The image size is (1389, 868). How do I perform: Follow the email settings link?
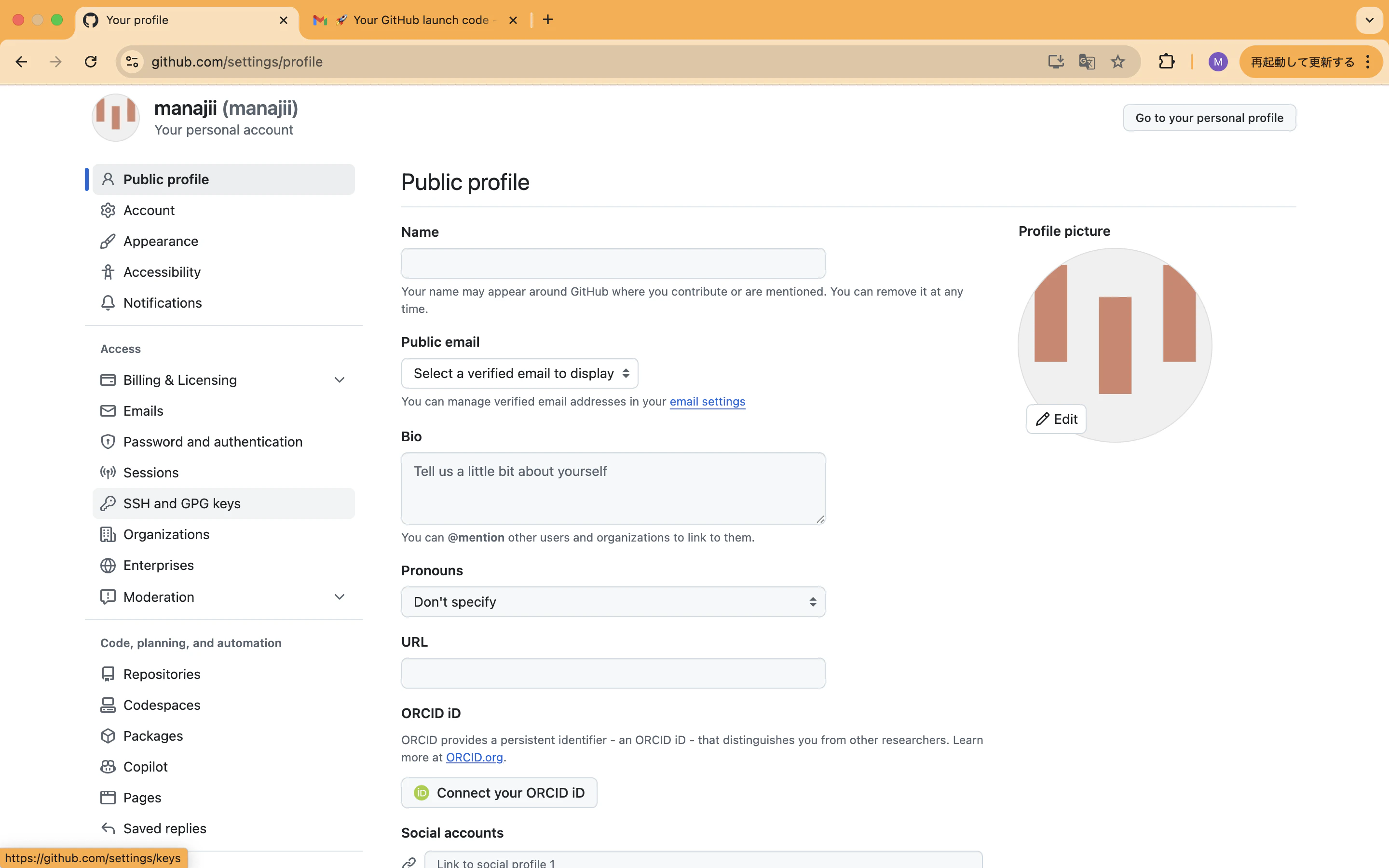[707, 402]
